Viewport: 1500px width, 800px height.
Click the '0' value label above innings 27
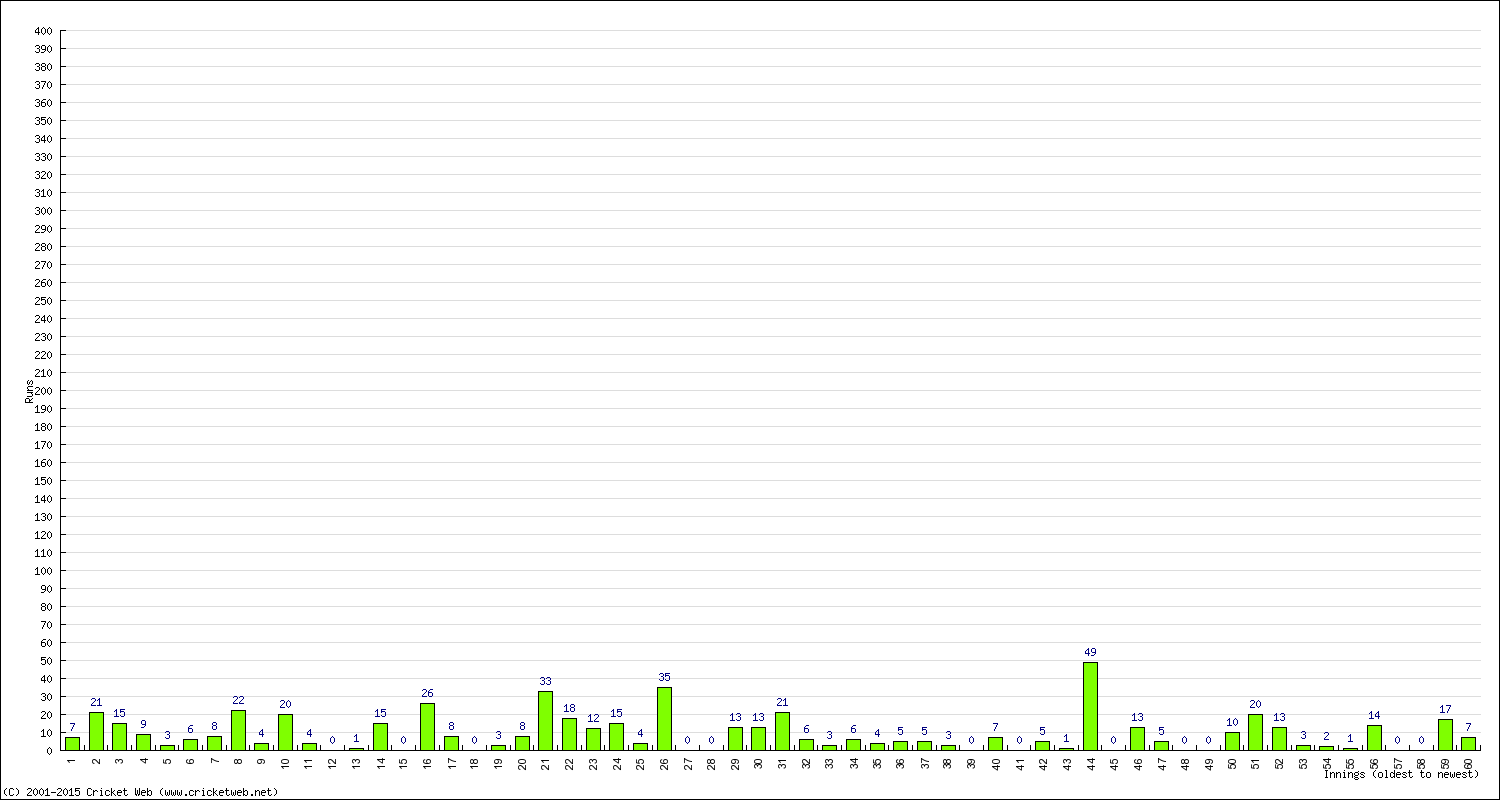coord(688,741)
